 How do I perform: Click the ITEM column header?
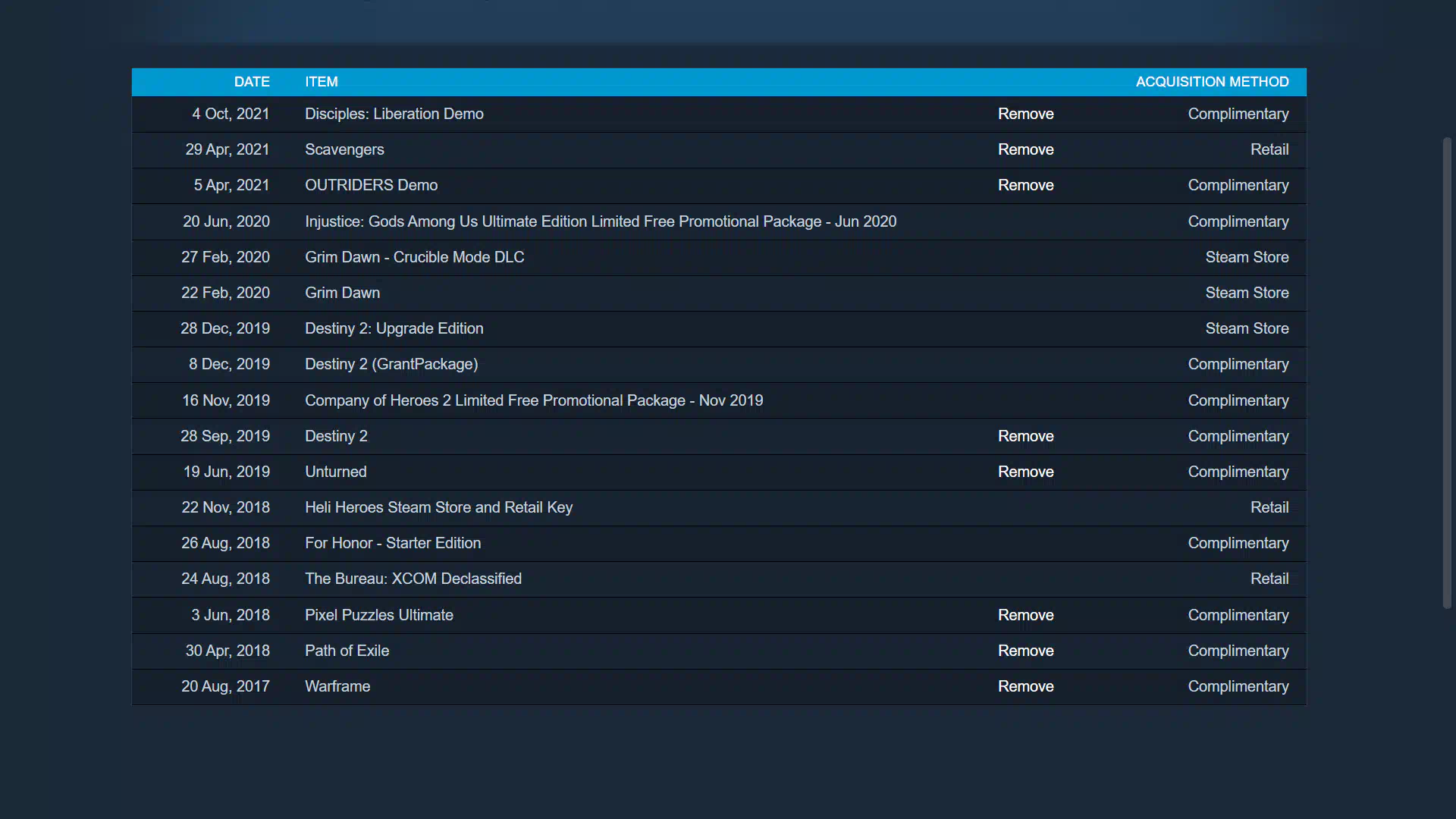[x=322, y=82]
